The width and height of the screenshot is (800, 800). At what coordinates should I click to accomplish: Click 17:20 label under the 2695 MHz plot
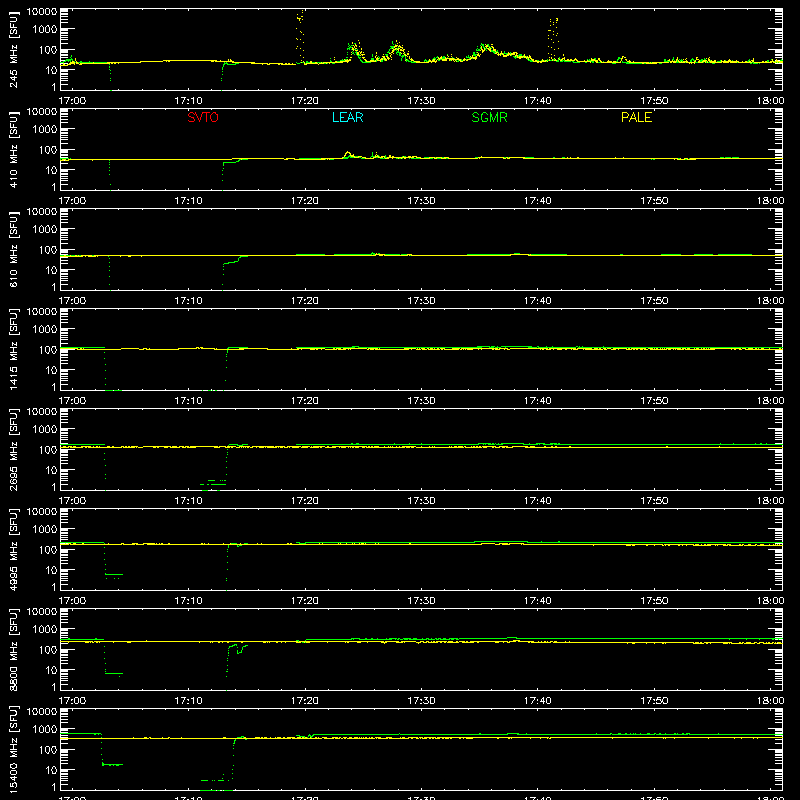tap(305, 501)
